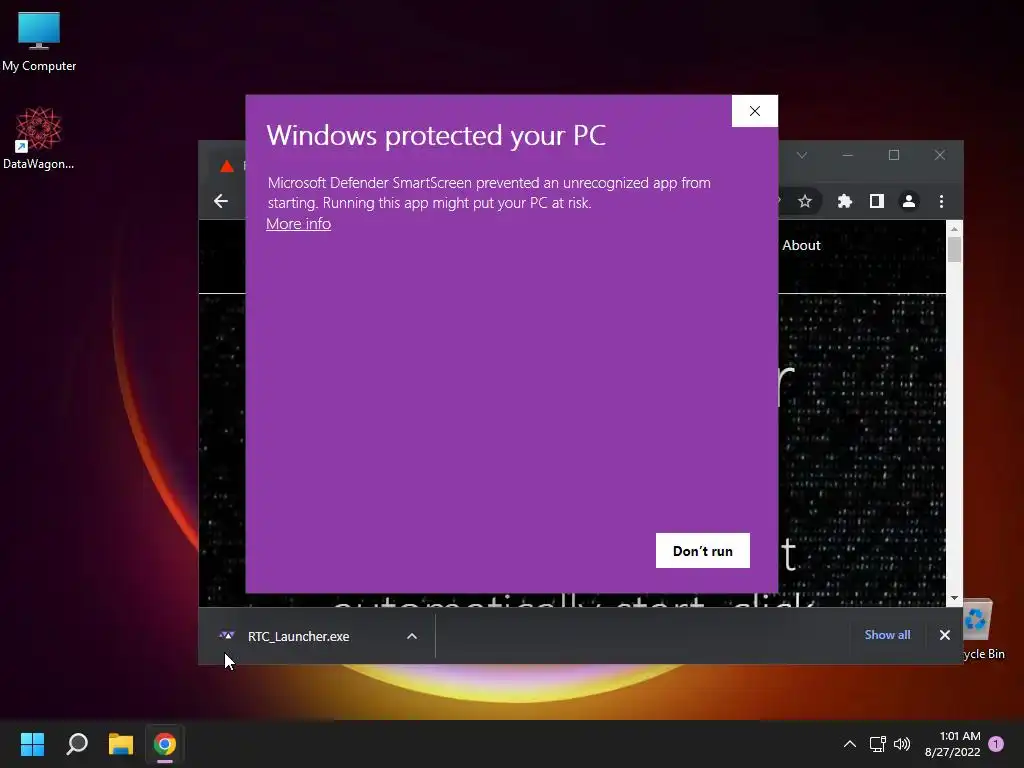Open notification badge in taskbar
The image size is (1024, 768).
[x=996, y=744]
